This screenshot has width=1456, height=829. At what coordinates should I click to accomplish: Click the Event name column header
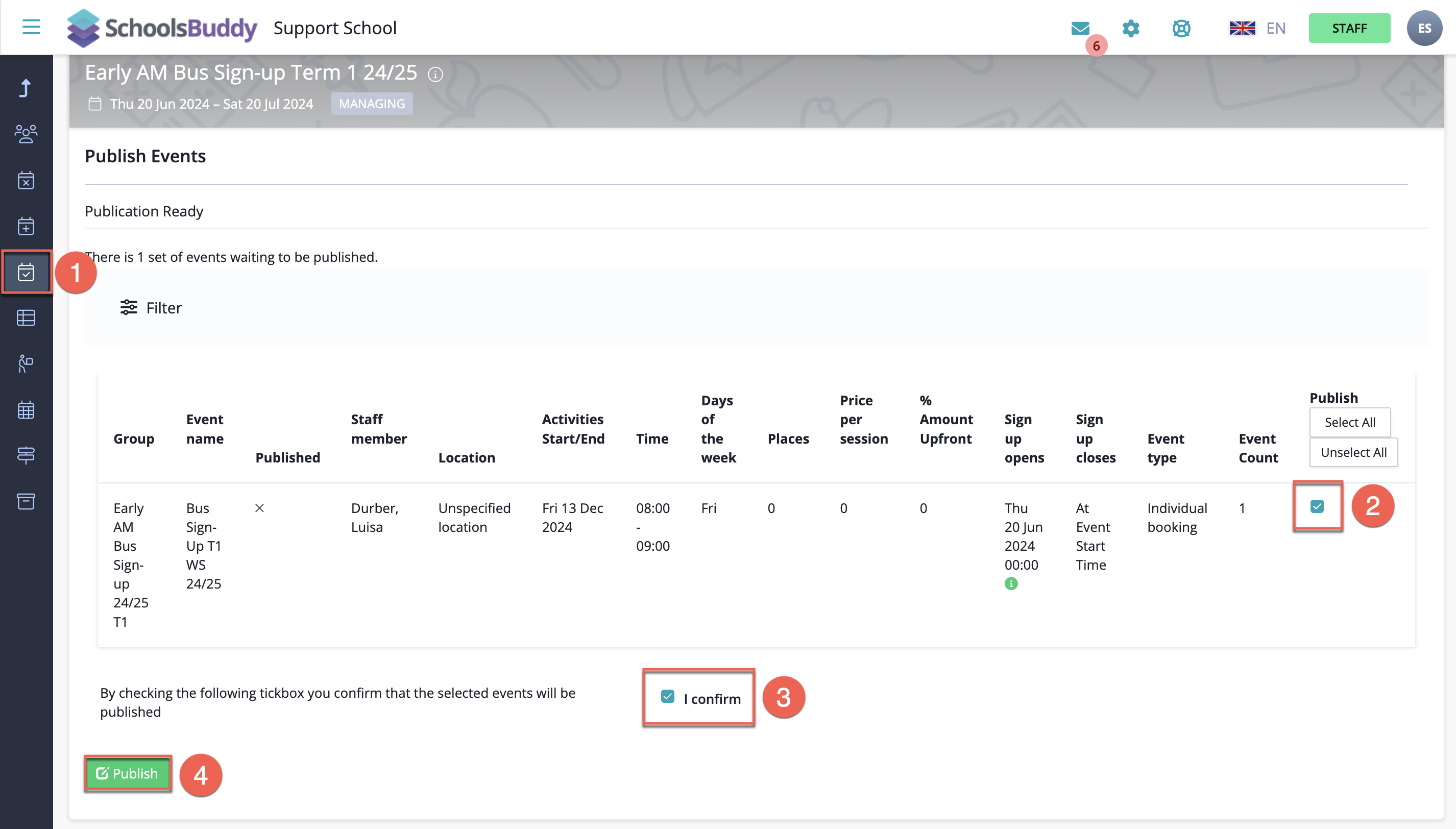[205, 429]
